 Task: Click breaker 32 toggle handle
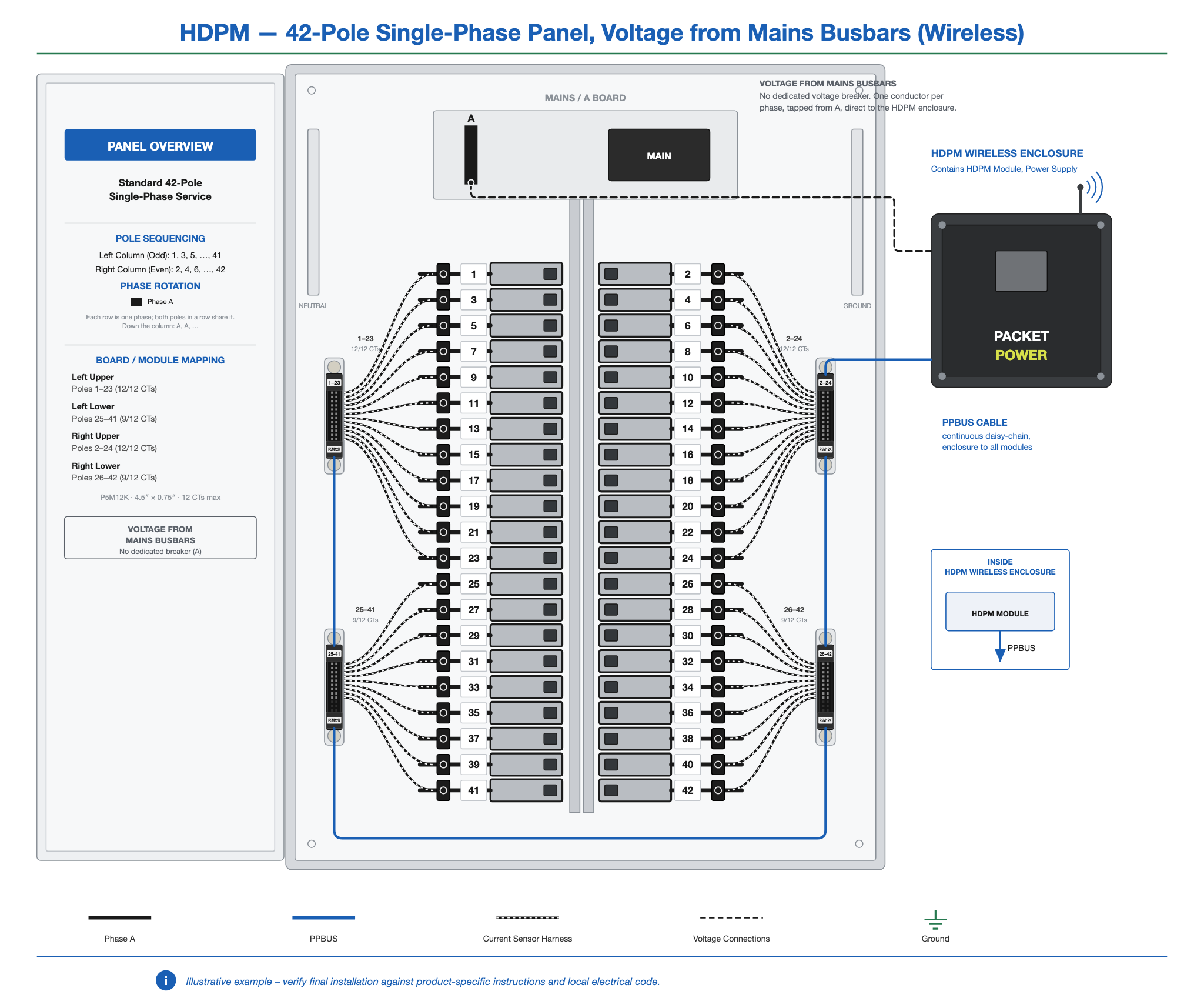coord(611,661)
